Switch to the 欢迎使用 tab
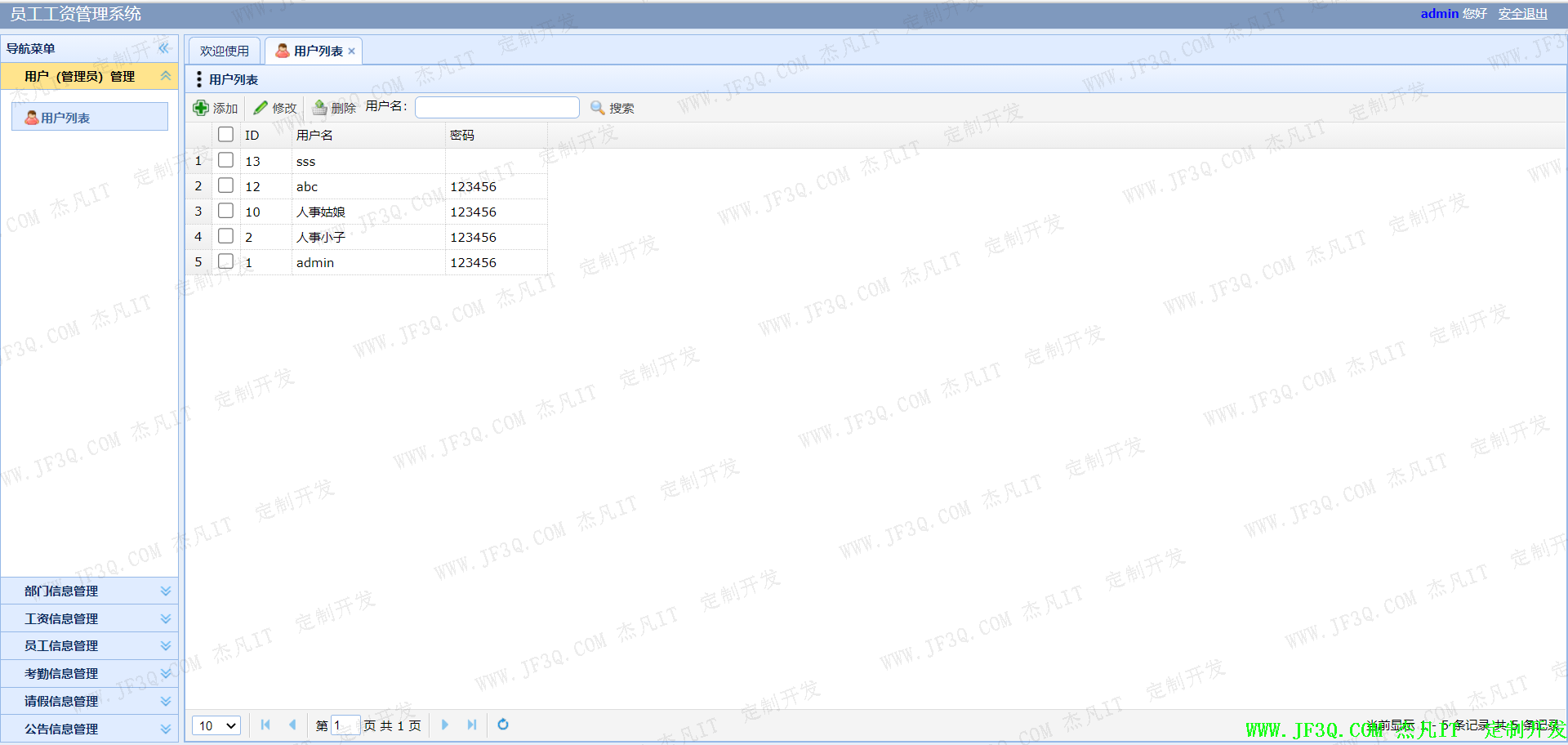Viewport: 1568px width, 745px height. point(225,51)
